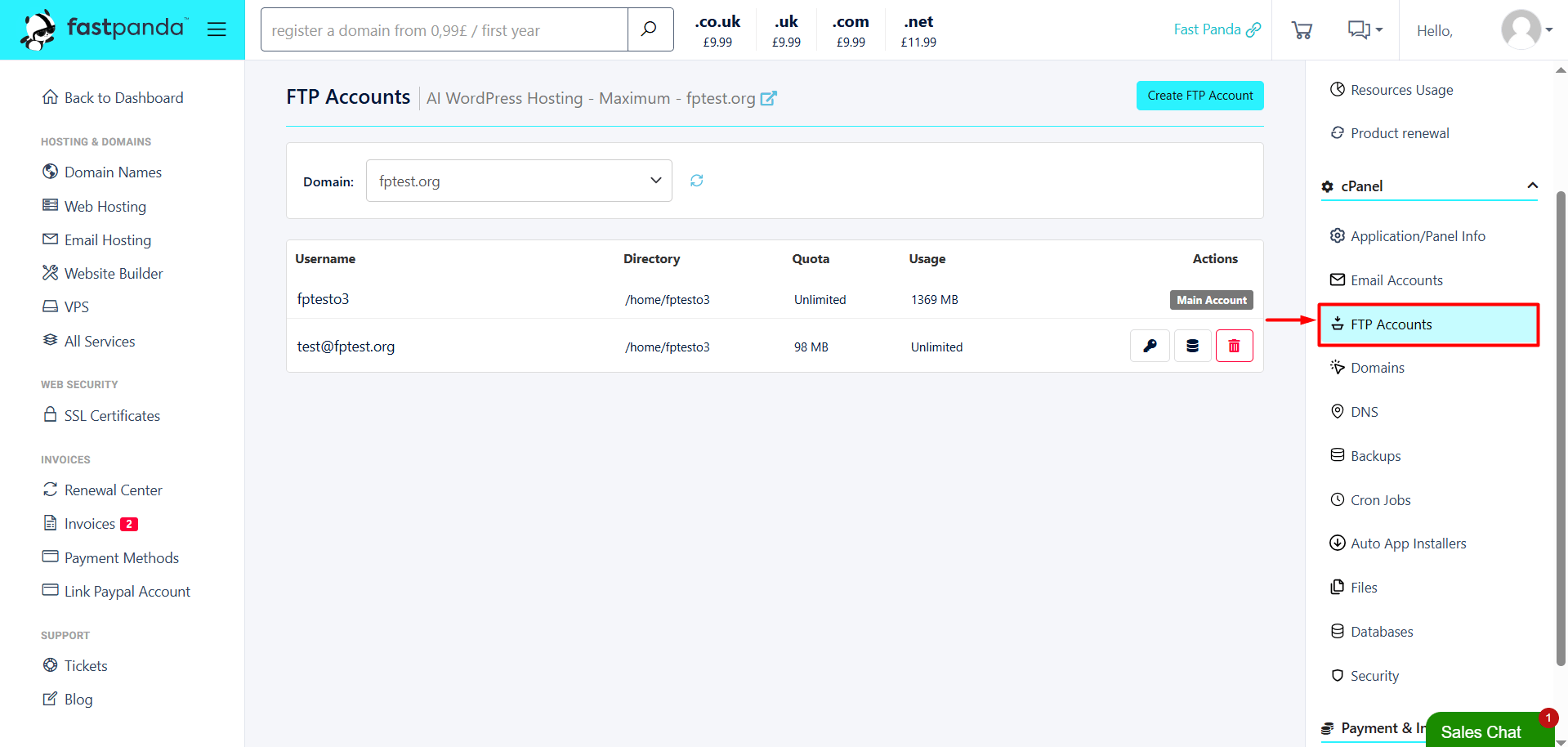Open Email Hosting in sidebar
1568x747 pixels.
tap(96, 240)
